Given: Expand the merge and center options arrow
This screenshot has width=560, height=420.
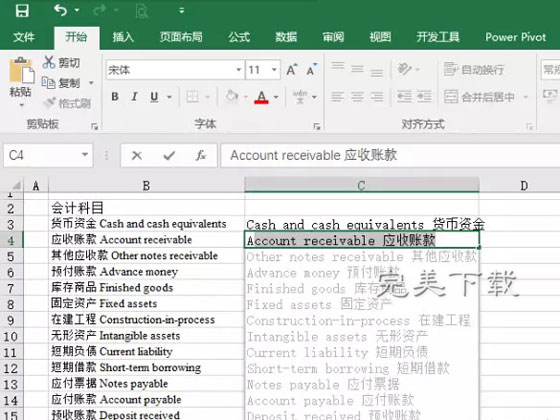Looking at the screenshot, I should [525, 97].
